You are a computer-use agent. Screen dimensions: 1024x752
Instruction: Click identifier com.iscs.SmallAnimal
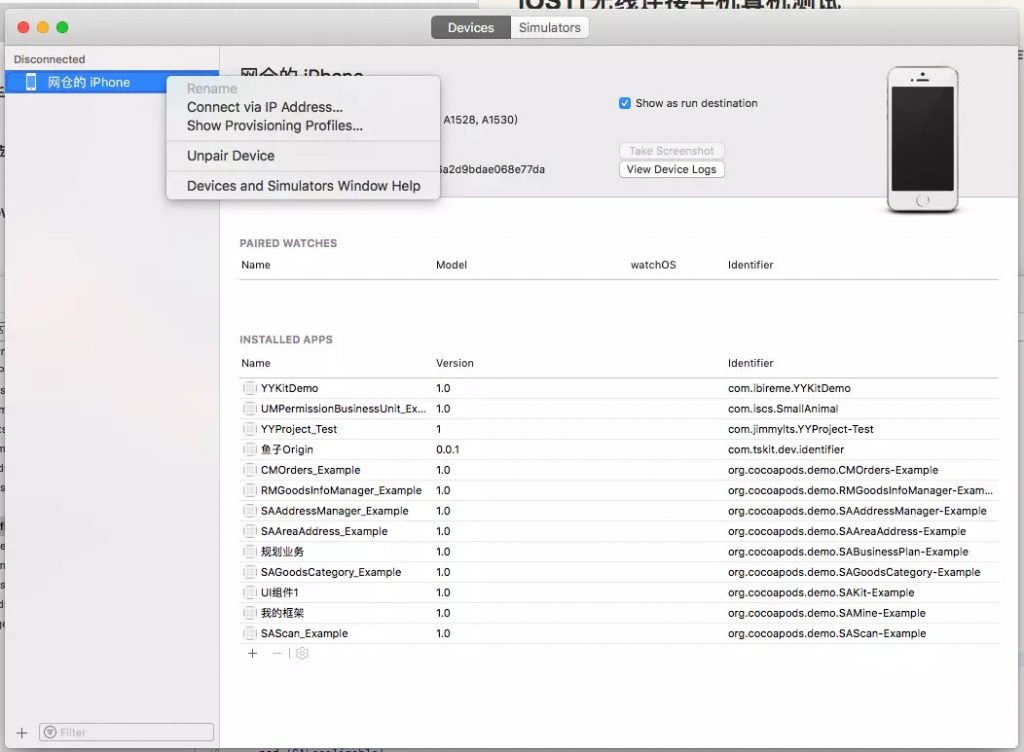click(783, 409)
